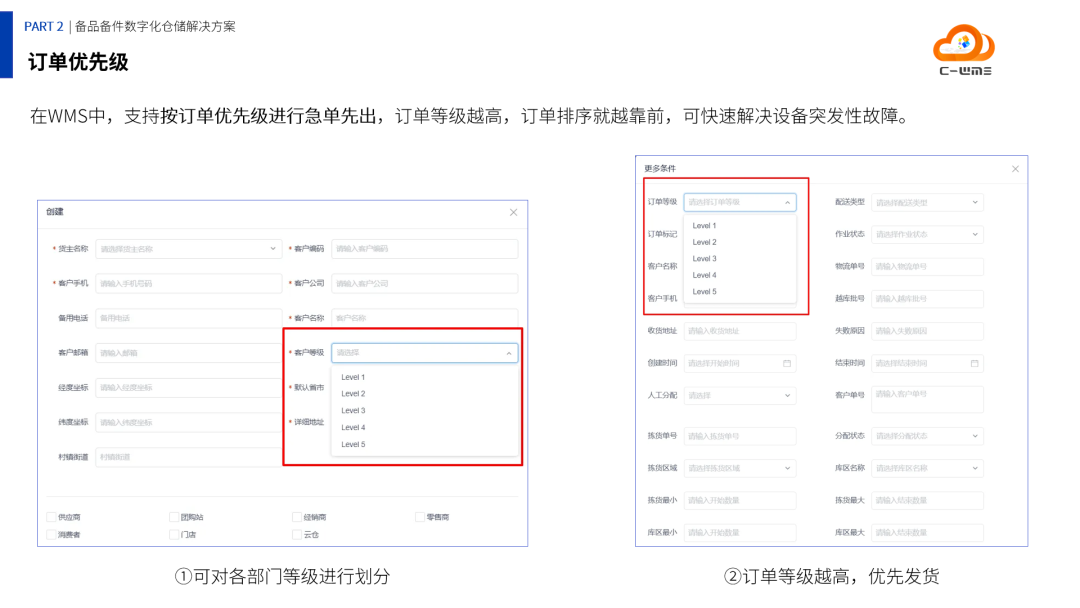1080x608 pixels.
Task: Open the 拣货区域 dropdown
Action: click(740, 468)
